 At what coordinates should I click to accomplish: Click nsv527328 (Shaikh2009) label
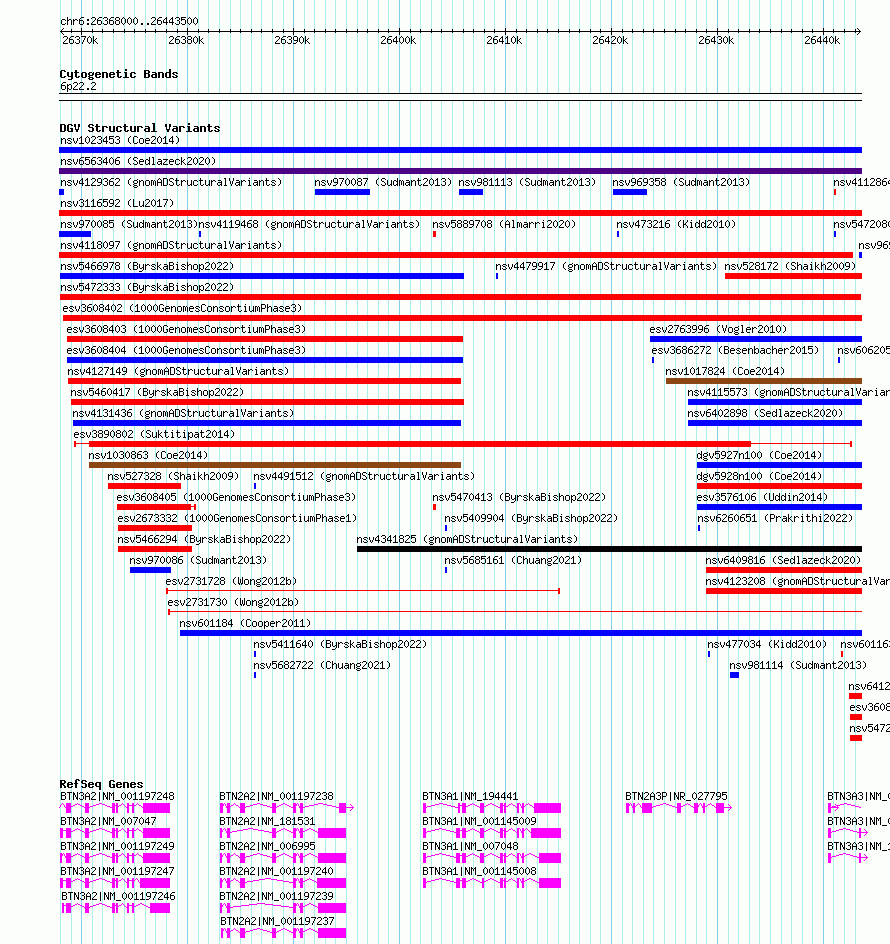tap(173, 476)
